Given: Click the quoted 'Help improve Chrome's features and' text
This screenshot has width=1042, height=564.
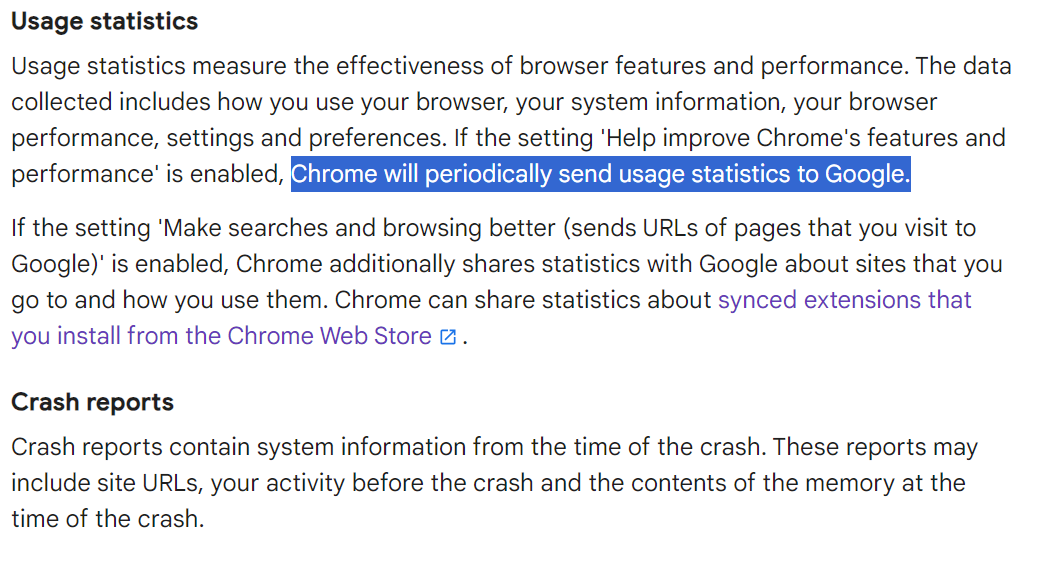Looking at the screenshot, I should click(803, 138).
